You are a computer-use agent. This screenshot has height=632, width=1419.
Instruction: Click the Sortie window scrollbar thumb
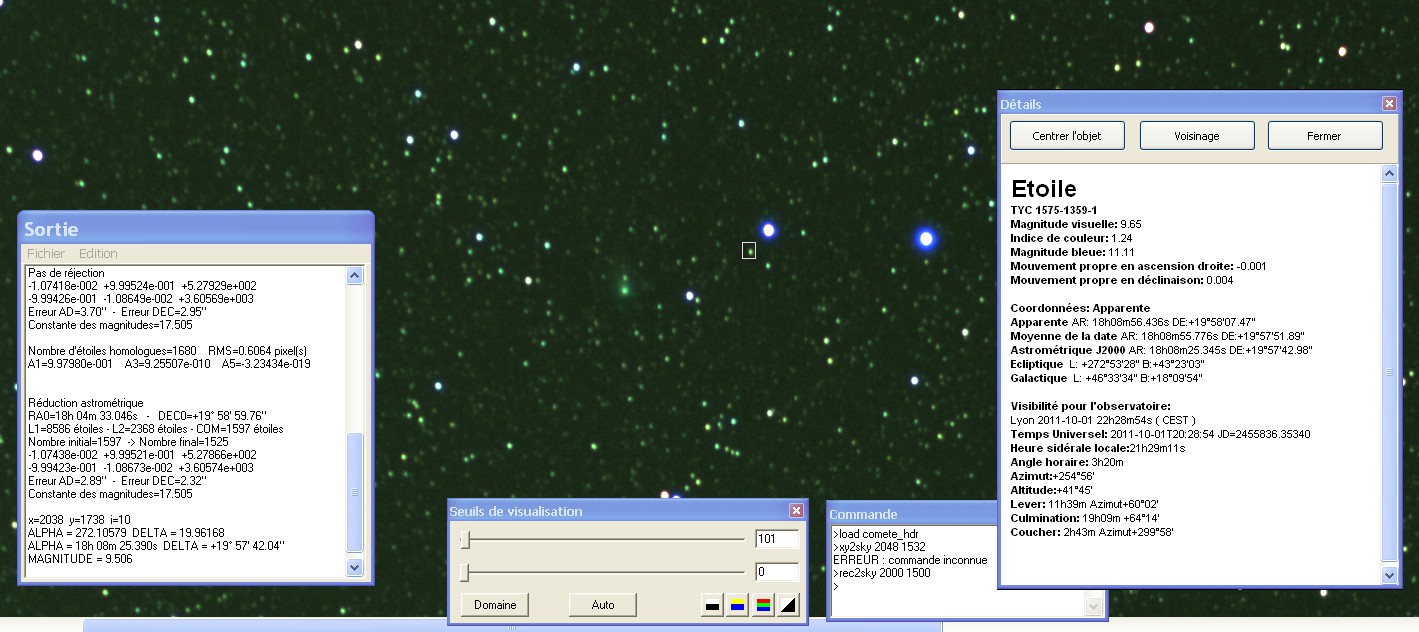(x=354, y=493)
